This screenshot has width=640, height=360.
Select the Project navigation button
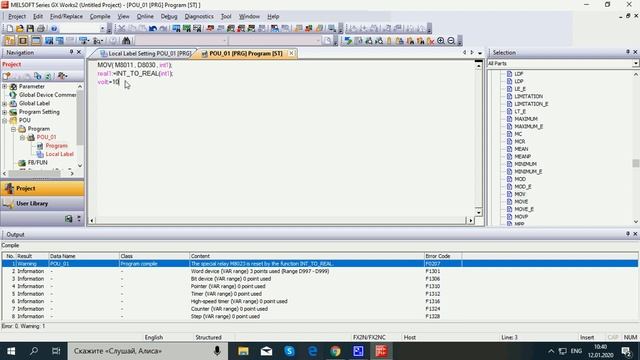[x=42, y=189]
